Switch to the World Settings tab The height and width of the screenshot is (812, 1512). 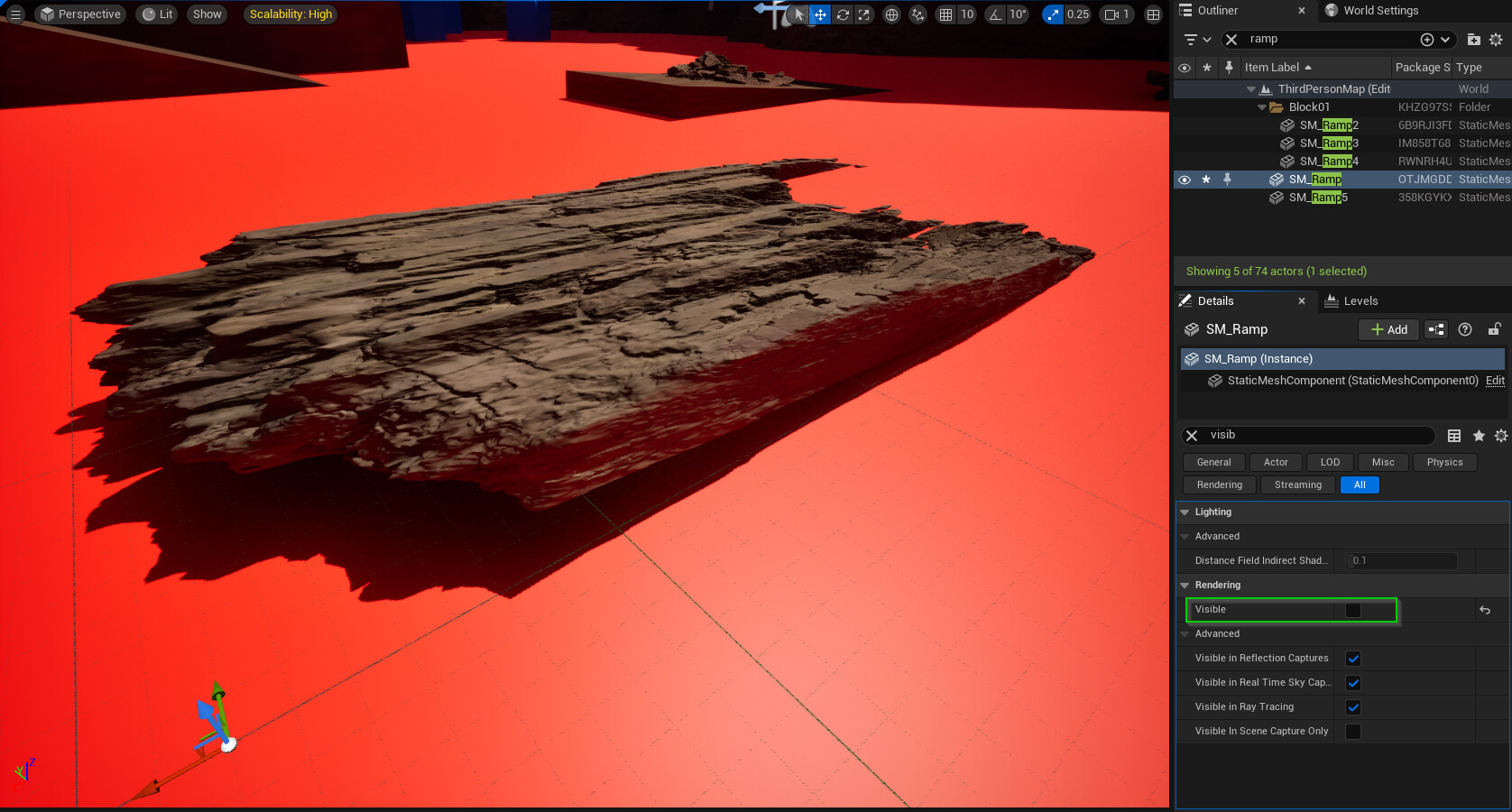pyautogui.click(x=1371, y=11)
